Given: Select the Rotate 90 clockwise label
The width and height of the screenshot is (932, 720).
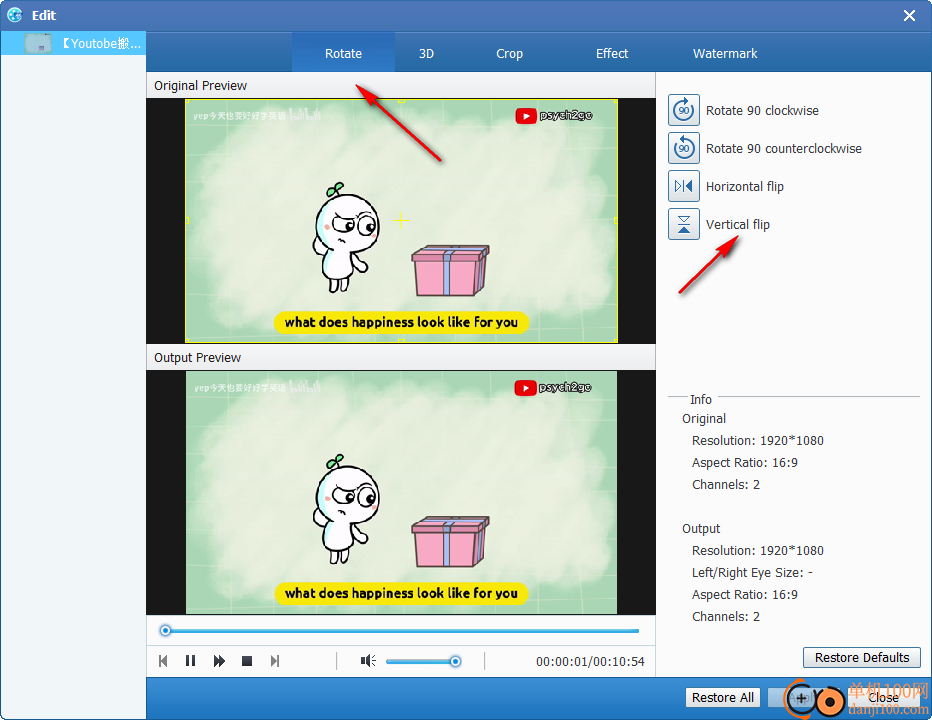Looking at the screenshot, I should pos(762,111).
